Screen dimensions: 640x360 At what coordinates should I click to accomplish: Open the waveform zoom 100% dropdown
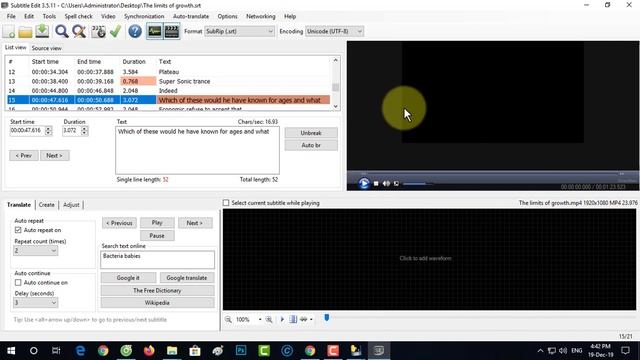click(260, 320)
